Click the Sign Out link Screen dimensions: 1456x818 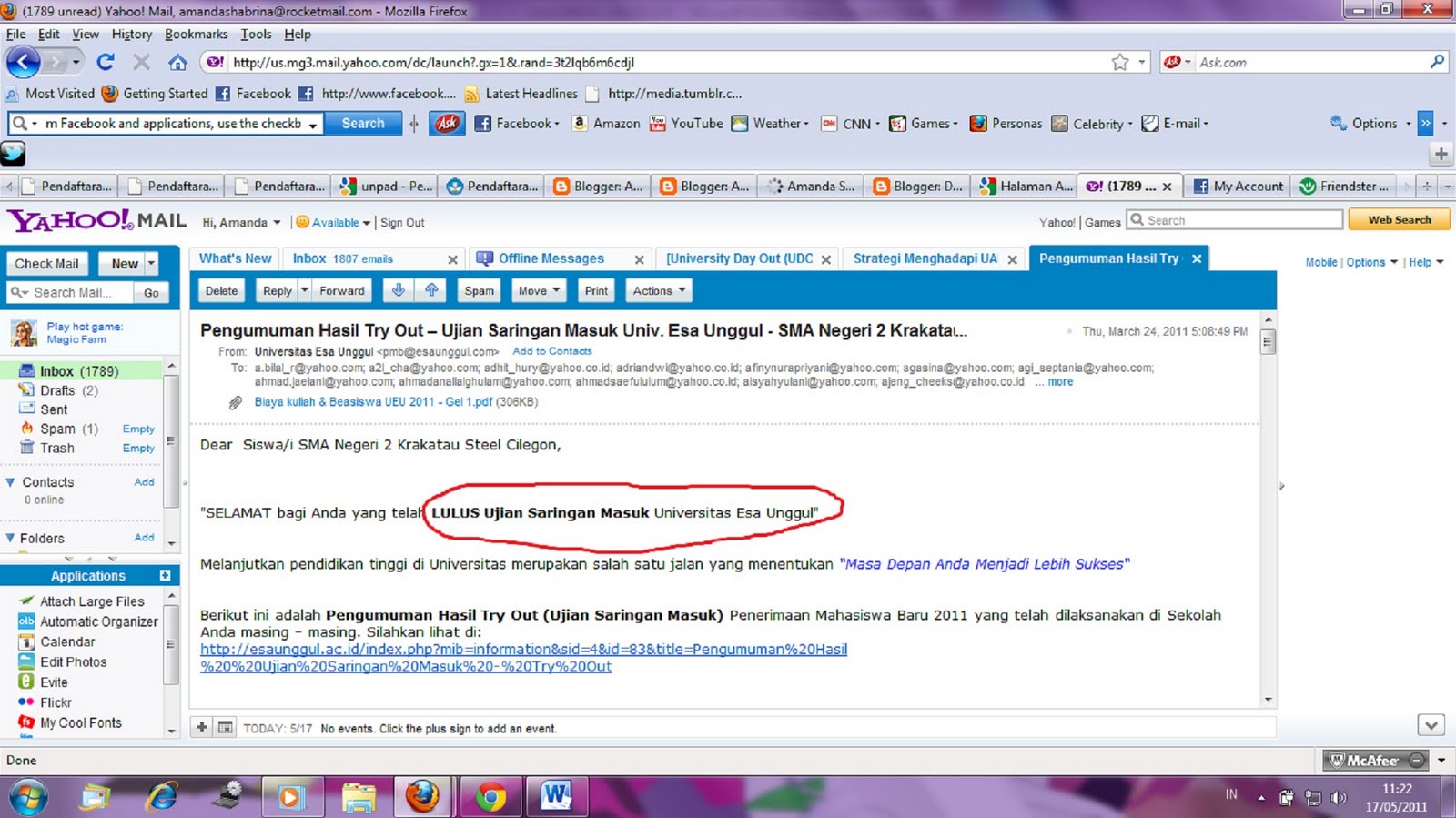tap(402, 222)
